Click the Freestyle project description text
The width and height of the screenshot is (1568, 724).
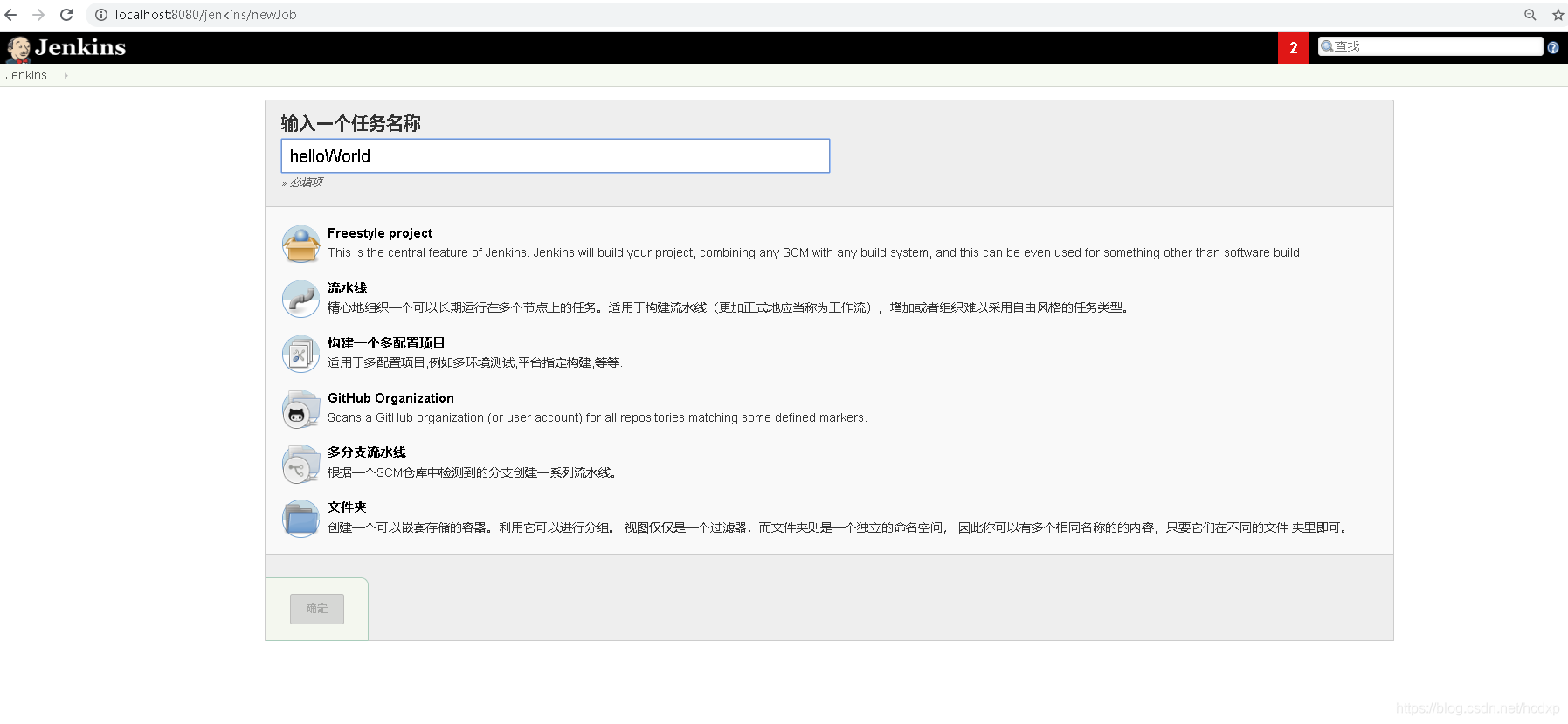[x=815, y=253]
